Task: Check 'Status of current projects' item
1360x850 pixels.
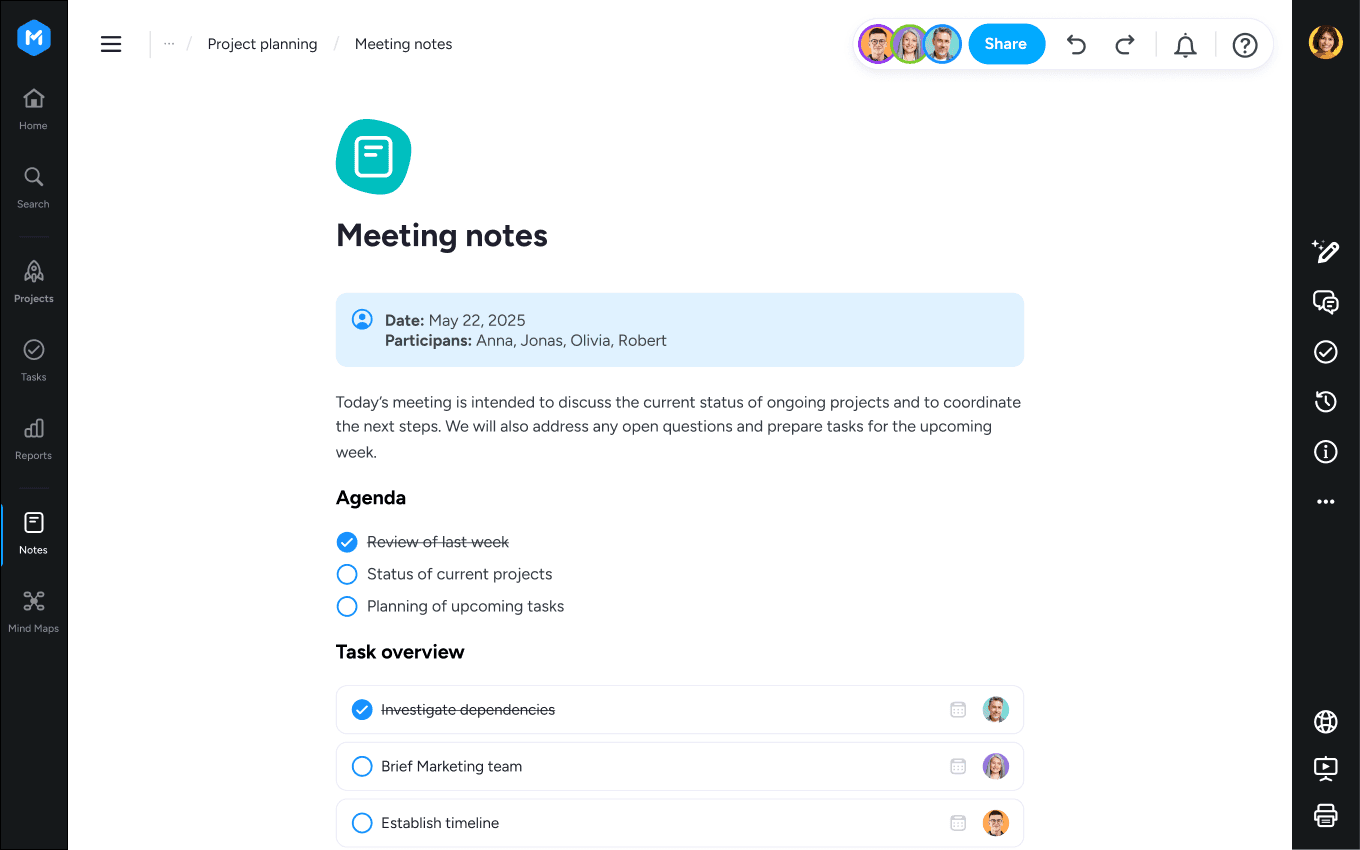Action: coord(347,574)
